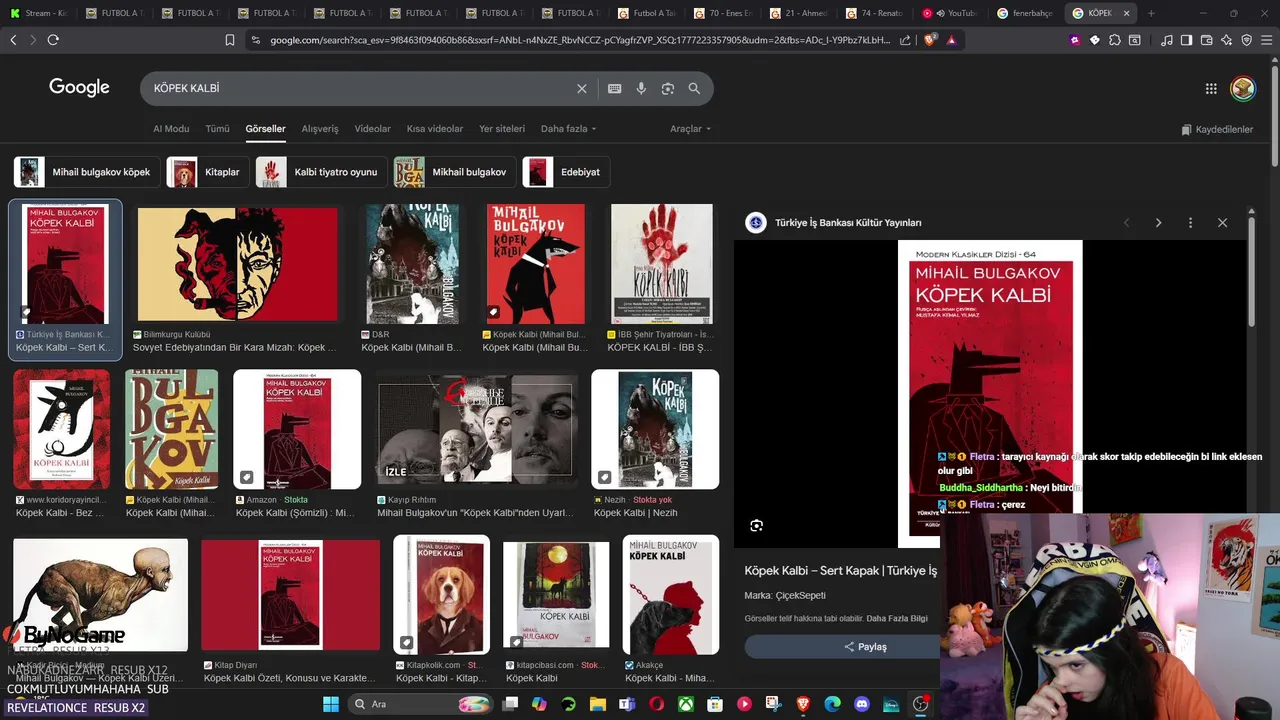Open Kaydedilenler saved items
Viewport: 1280px width, 720px height.
pos(1217,129)
